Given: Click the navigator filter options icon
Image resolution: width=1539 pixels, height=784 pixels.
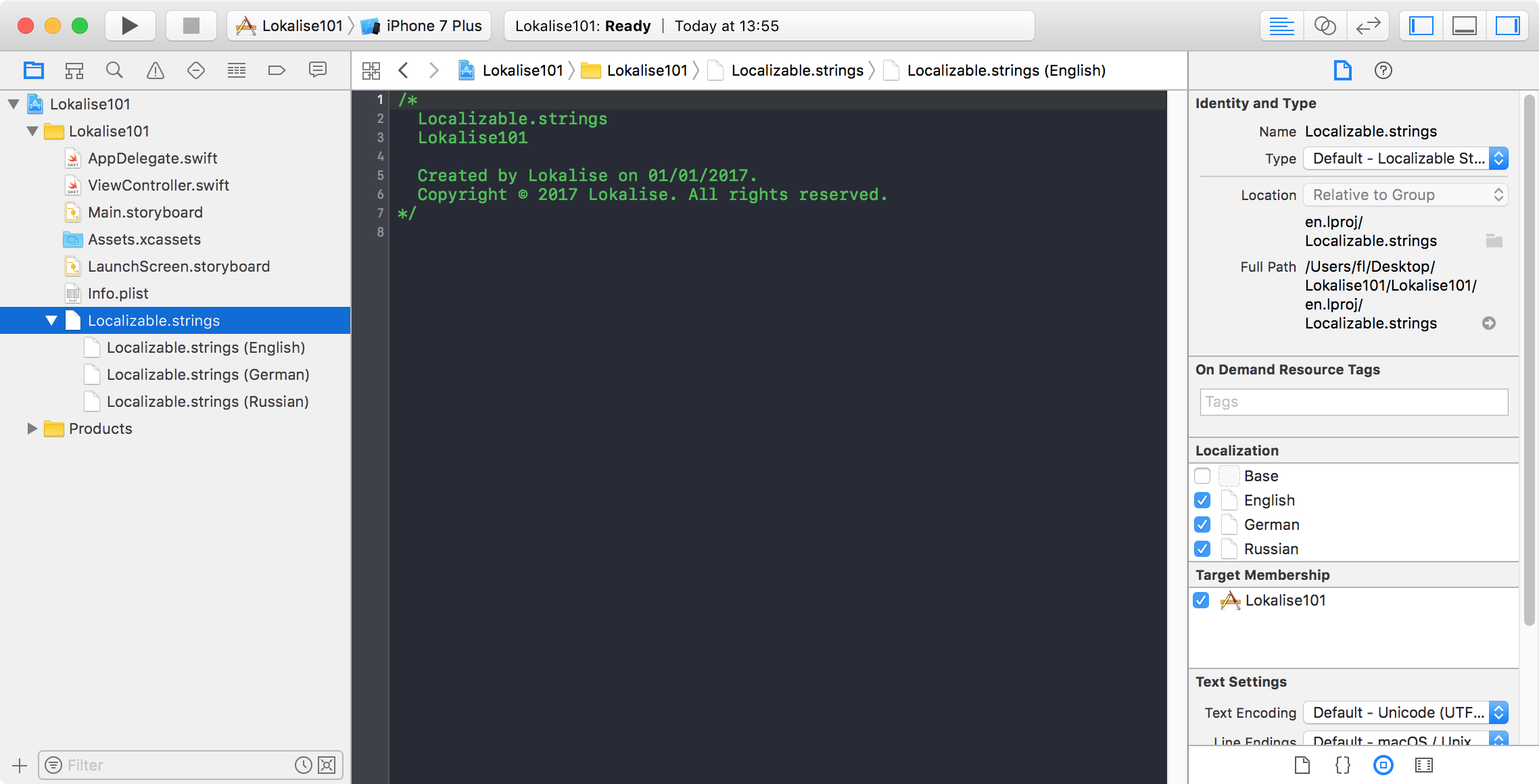Looking at the screenshot, I should coord(53,765).
